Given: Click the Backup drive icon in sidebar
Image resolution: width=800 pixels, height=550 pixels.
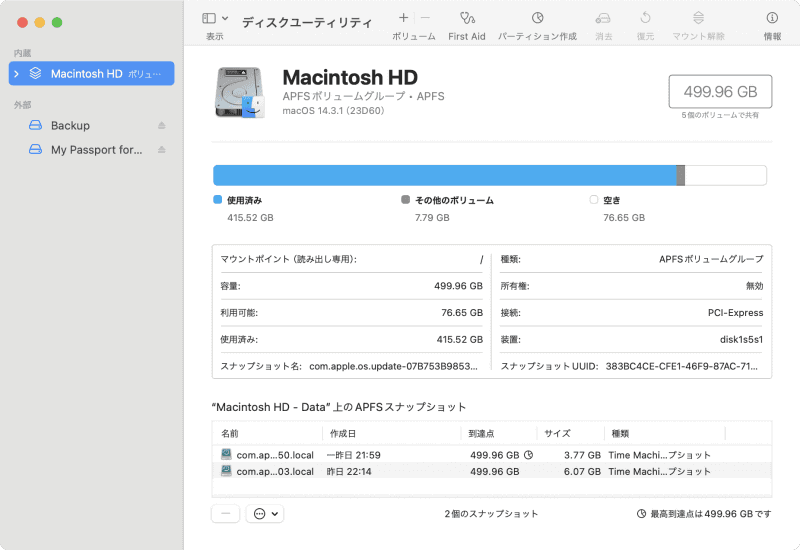Looking at the screenshot, I should [35, 126].
